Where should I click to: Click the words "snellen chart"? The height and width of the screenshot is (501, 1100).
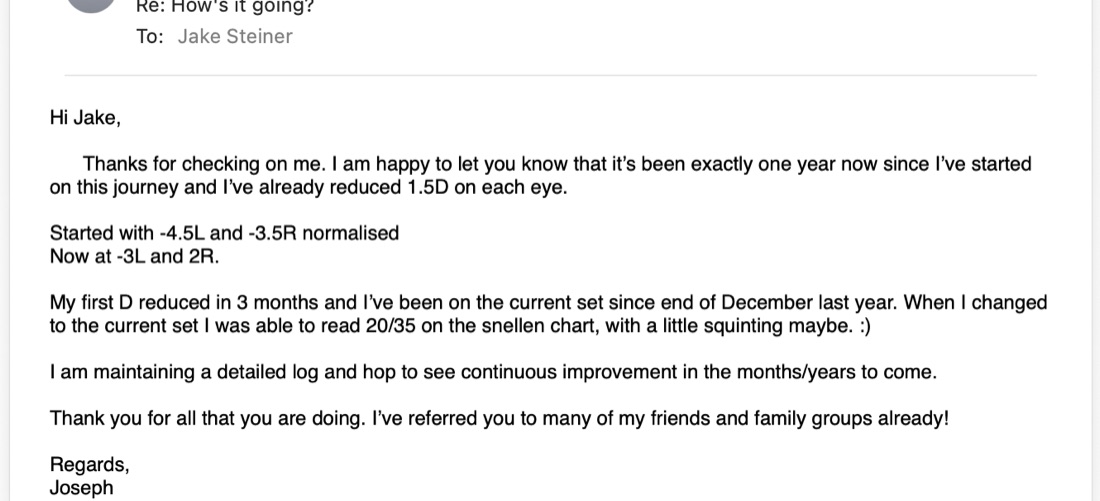pos(537,326)
